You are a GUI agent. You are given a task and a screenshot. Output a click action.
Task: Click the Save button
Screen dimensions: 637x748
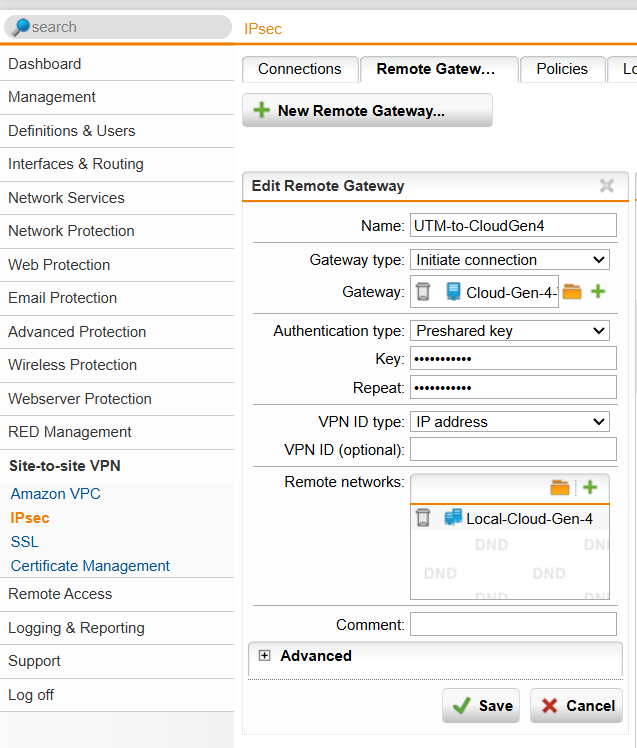click(481, 705)
